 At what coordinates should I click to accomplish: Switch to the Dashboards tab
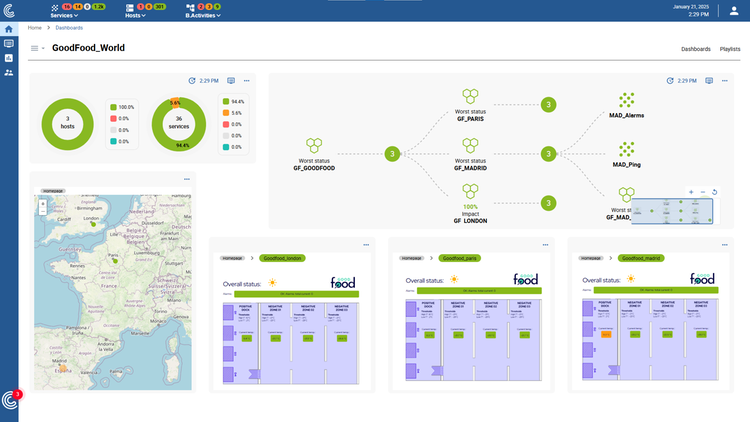695,48
